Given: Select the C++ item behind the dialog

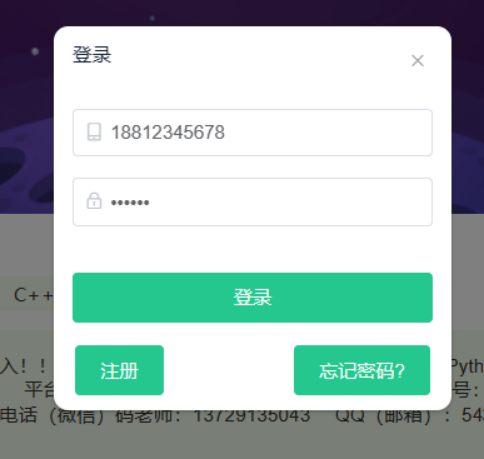Looking at the screenshot, I should [x=33, y=295].
